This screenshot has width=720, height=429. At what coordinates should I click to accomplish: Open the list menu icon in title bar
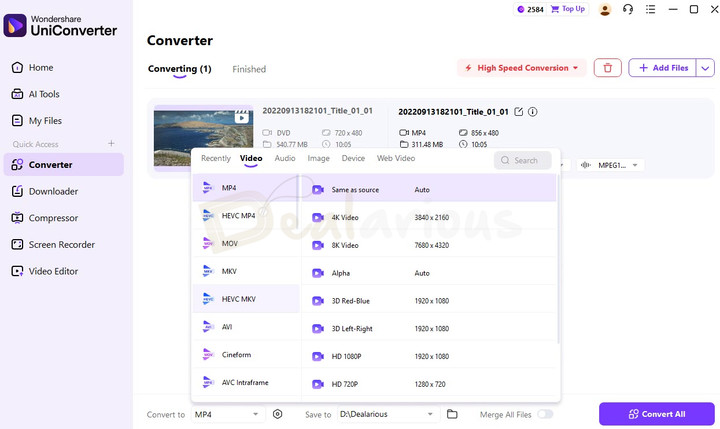point(650,9)
